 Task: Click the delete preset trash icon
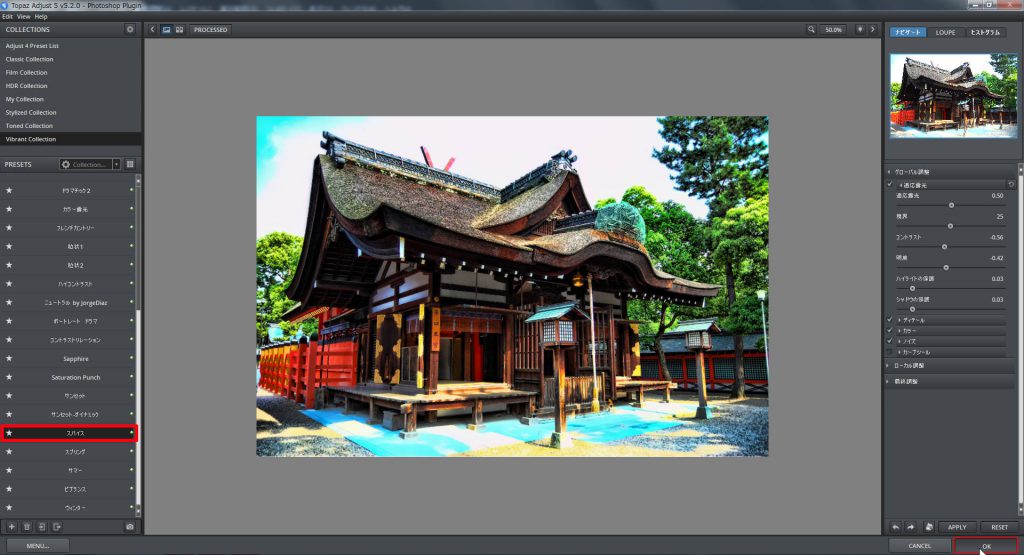coord(27,526)
